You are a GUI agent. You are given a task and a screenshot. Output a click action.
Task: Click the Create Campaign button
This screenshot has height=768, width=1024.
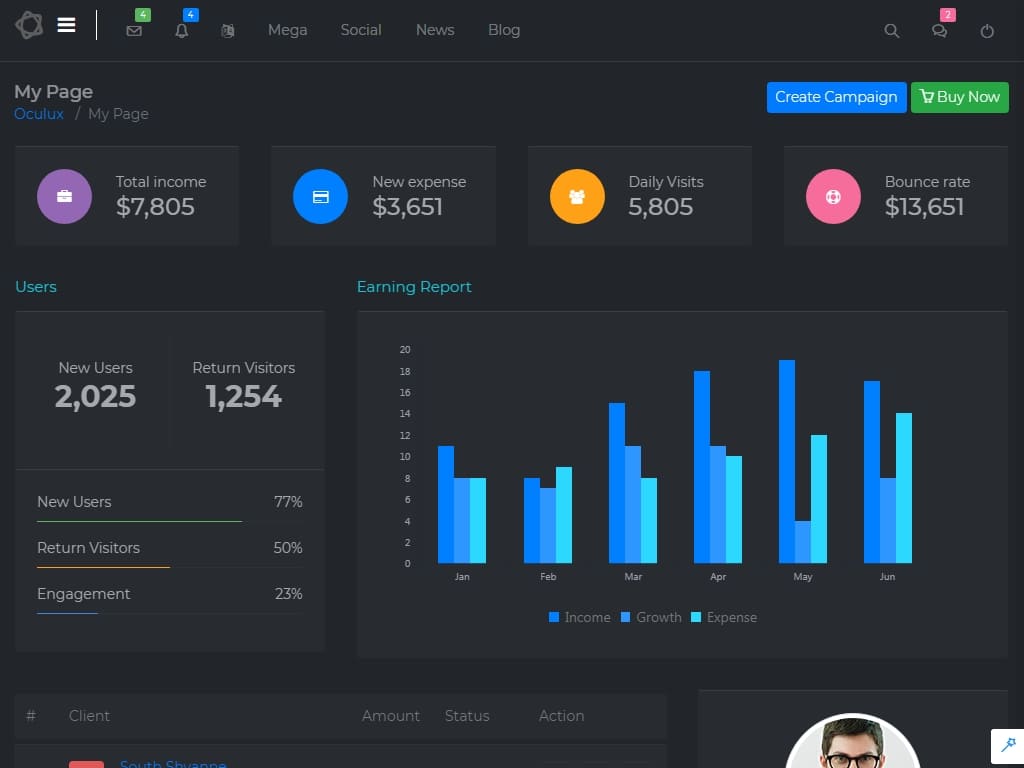tap(836, 97)
